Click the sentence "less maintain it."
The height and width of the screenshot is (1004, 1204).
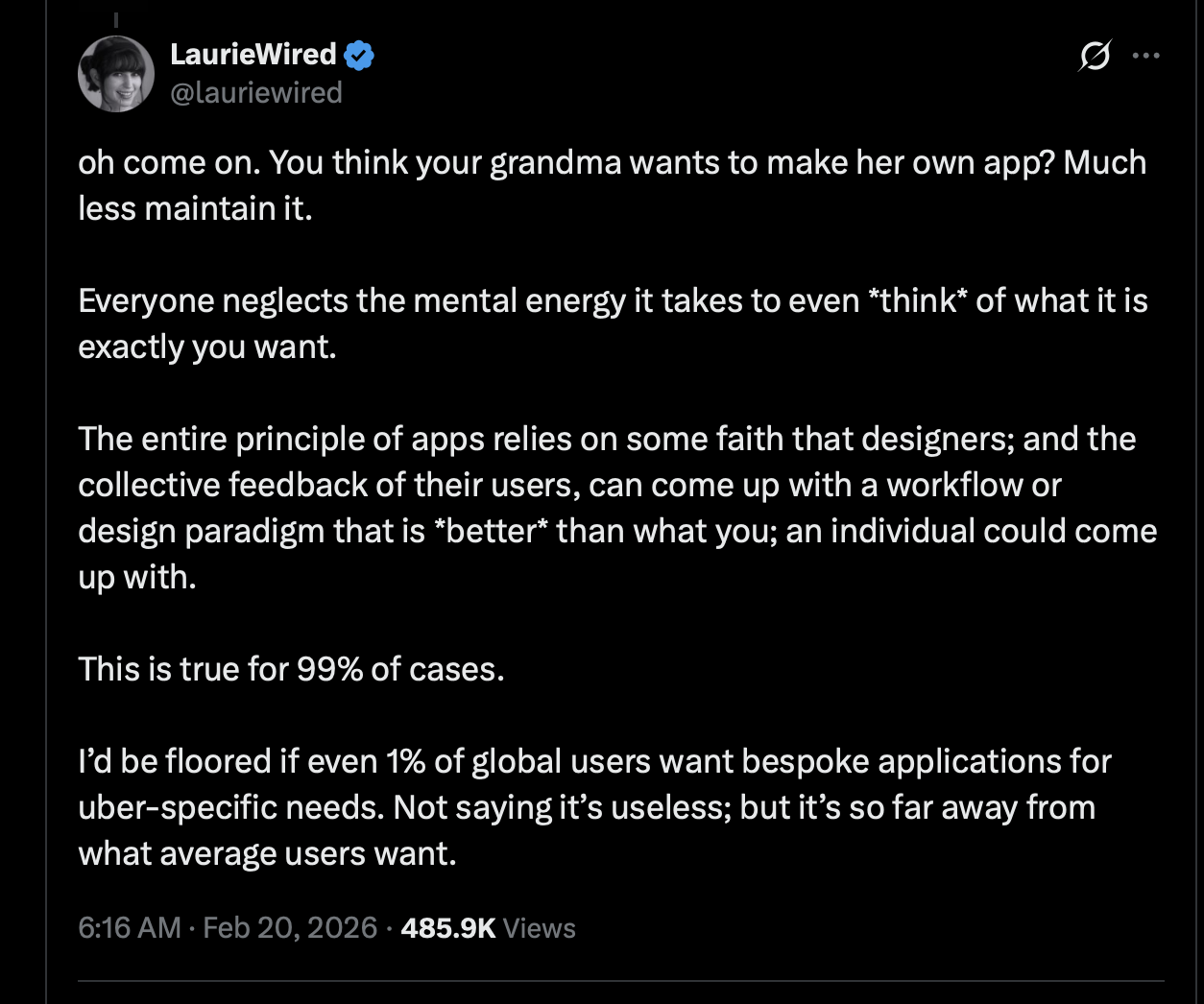pyautogui.click(x=195, y=208)
